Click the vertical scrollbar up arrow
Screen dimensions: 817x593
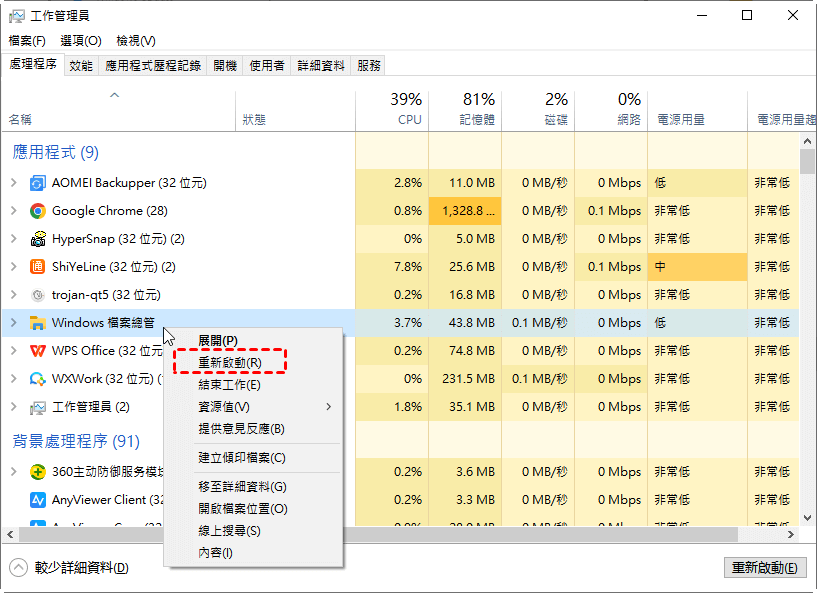coord(808,141)
